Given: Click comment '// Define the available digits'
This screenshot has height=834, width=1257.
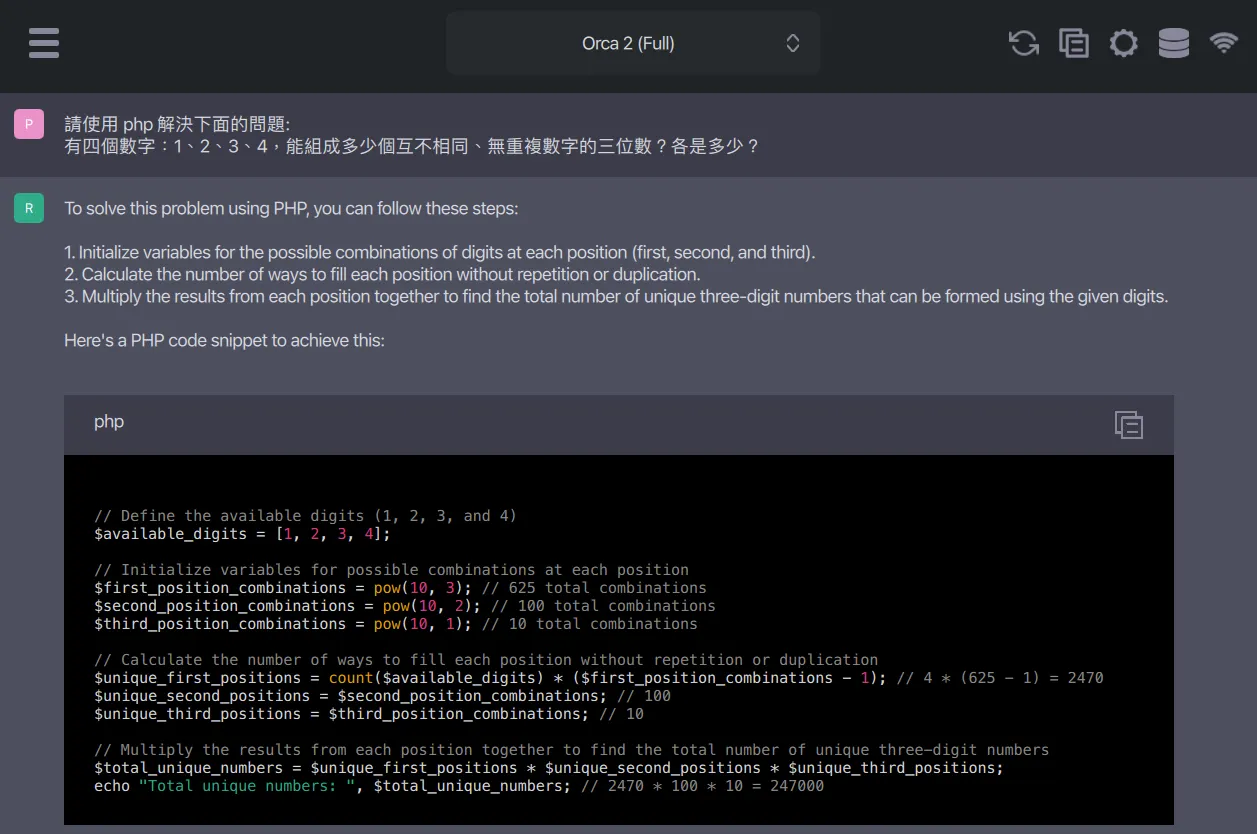Looking at the screenshot, I should coord(305,516).
